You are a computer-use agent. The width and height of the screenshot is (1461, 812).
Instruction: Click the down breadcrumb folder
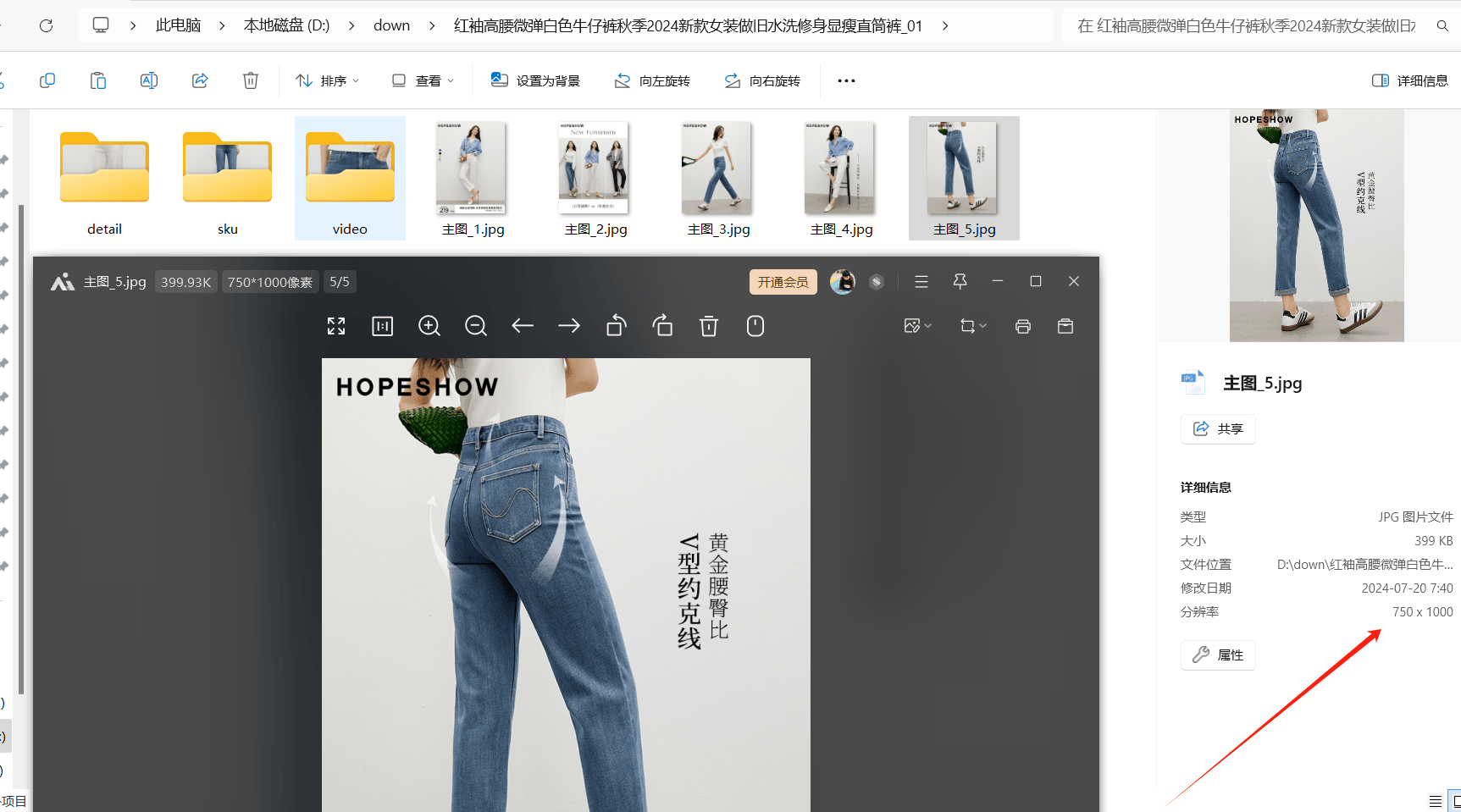pos(391,25)
